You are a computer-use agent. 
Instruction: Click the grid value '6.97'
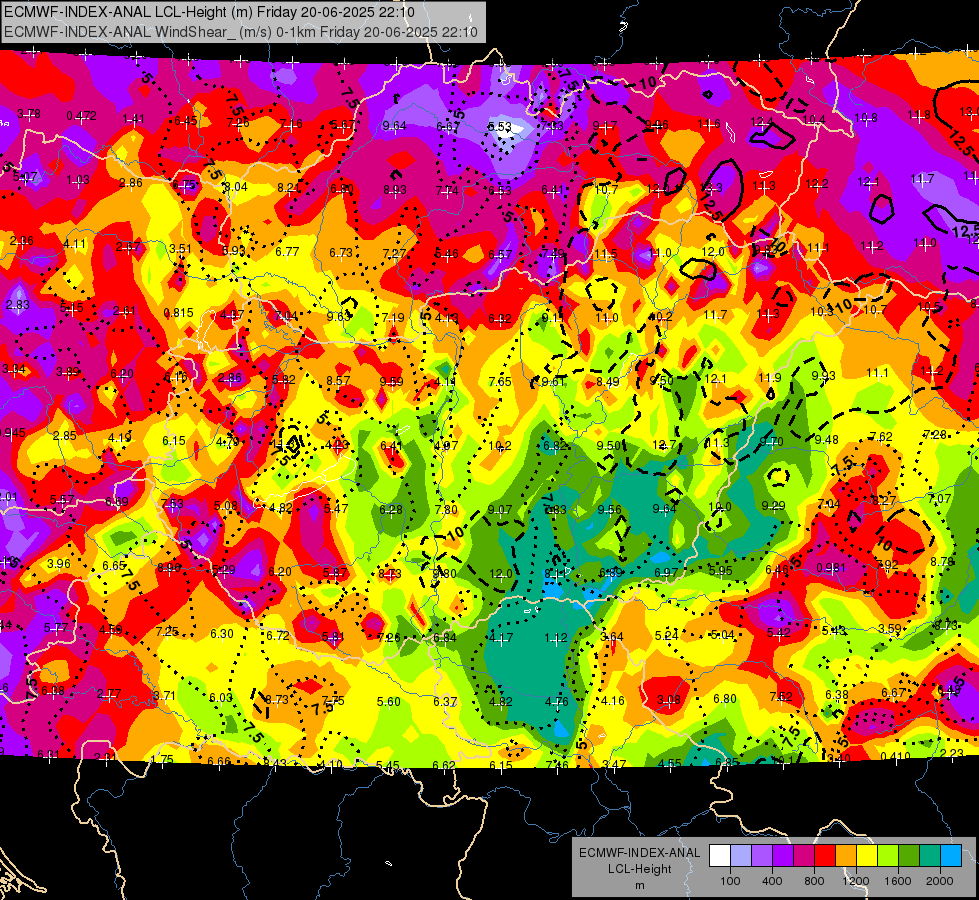[666, 572]
